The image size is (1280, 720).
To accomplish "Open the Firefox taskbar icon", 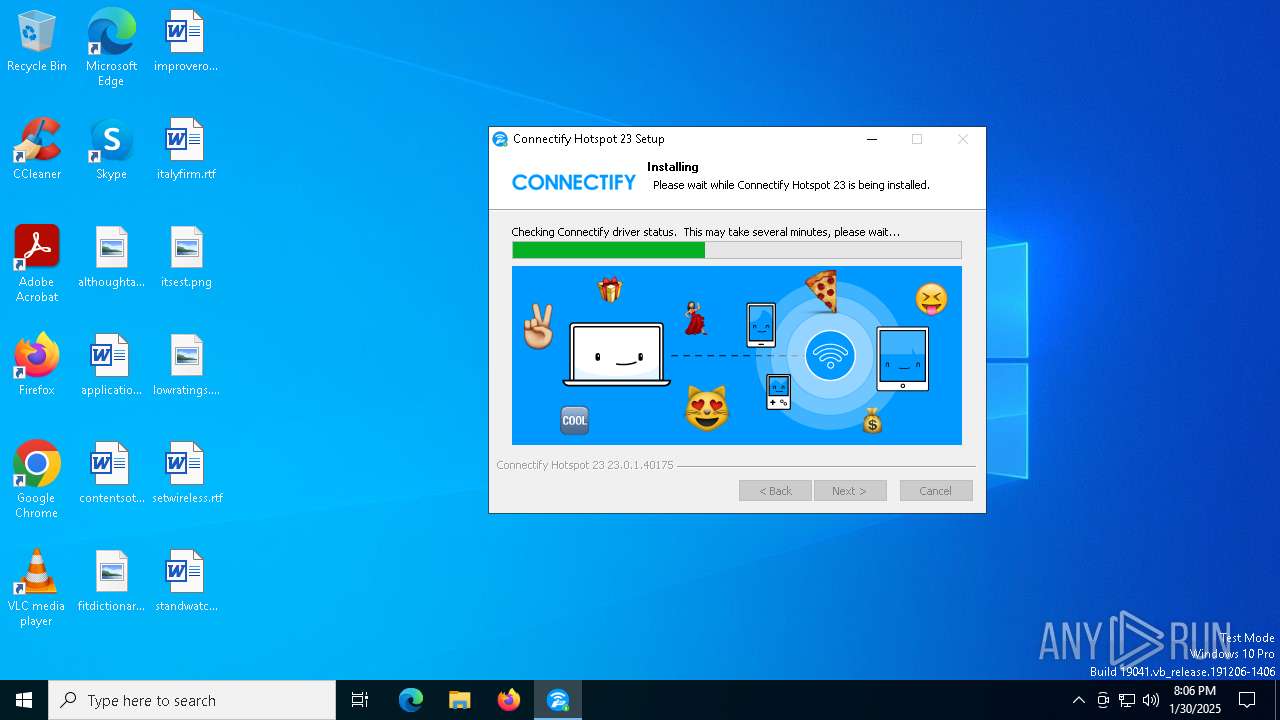I will 509,700.
